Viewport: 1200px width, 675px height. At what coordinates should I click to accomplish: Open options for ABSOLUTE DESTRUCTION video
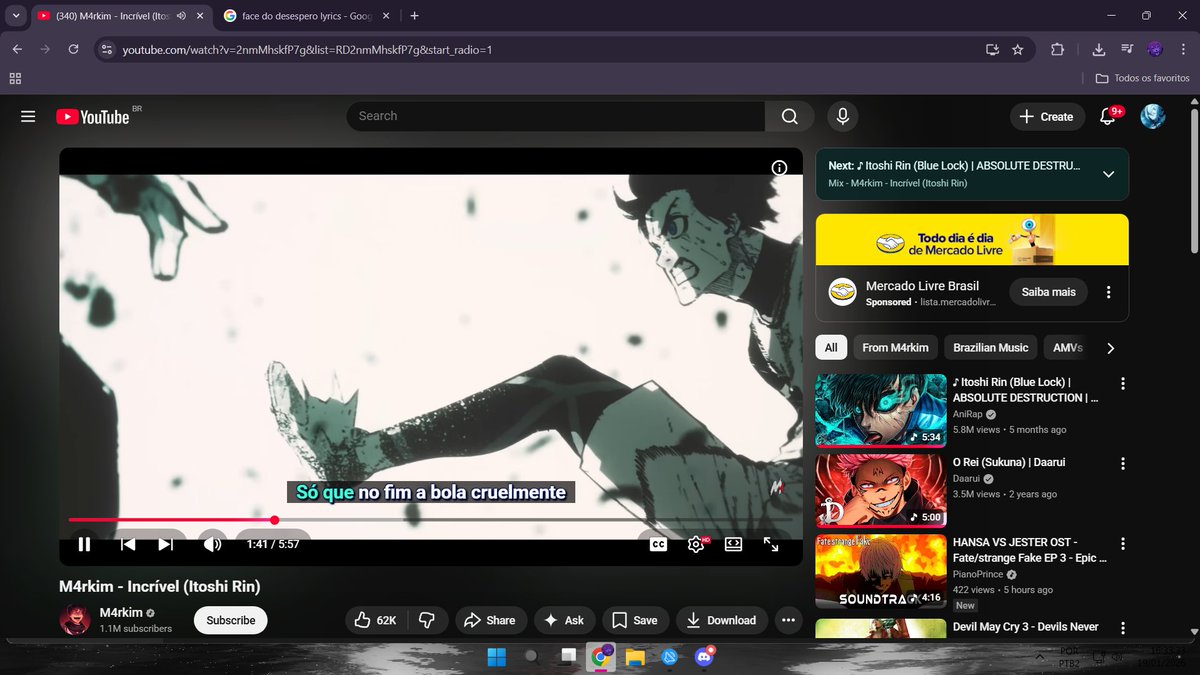tap(1123, 384)
